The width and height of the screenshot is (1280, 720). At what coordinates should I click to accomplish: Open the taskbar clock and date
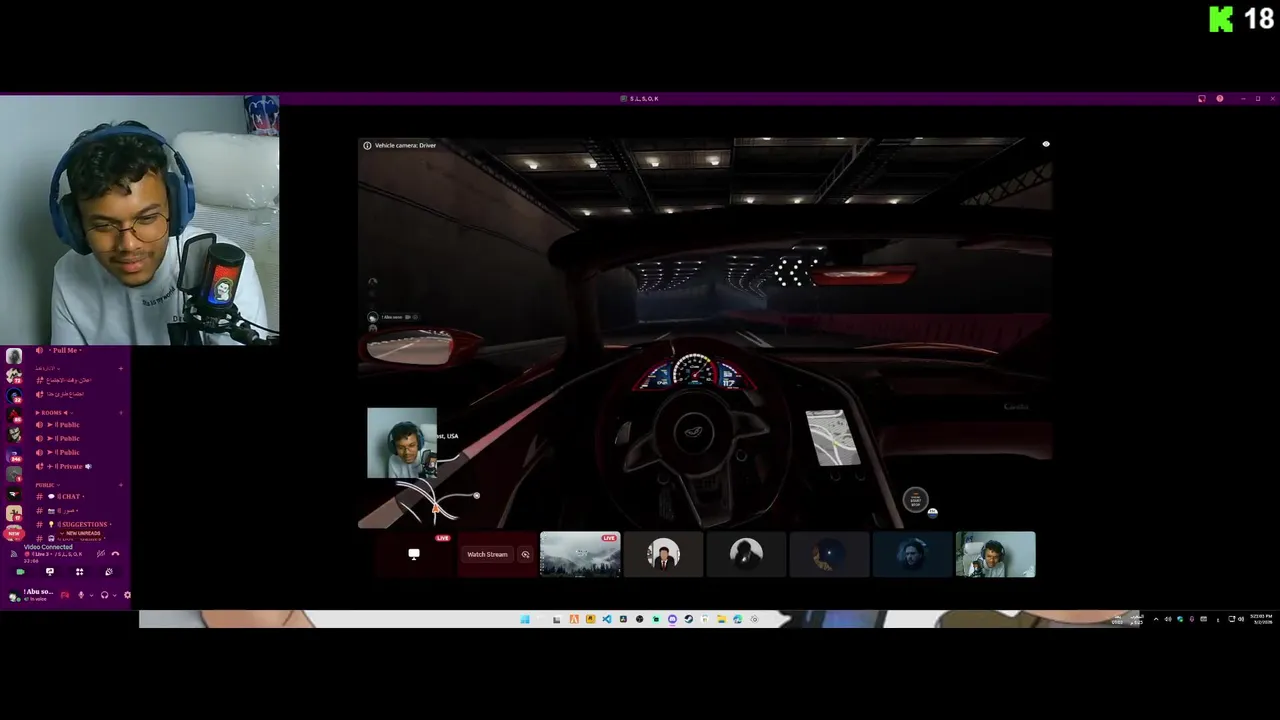[1261, 619]
